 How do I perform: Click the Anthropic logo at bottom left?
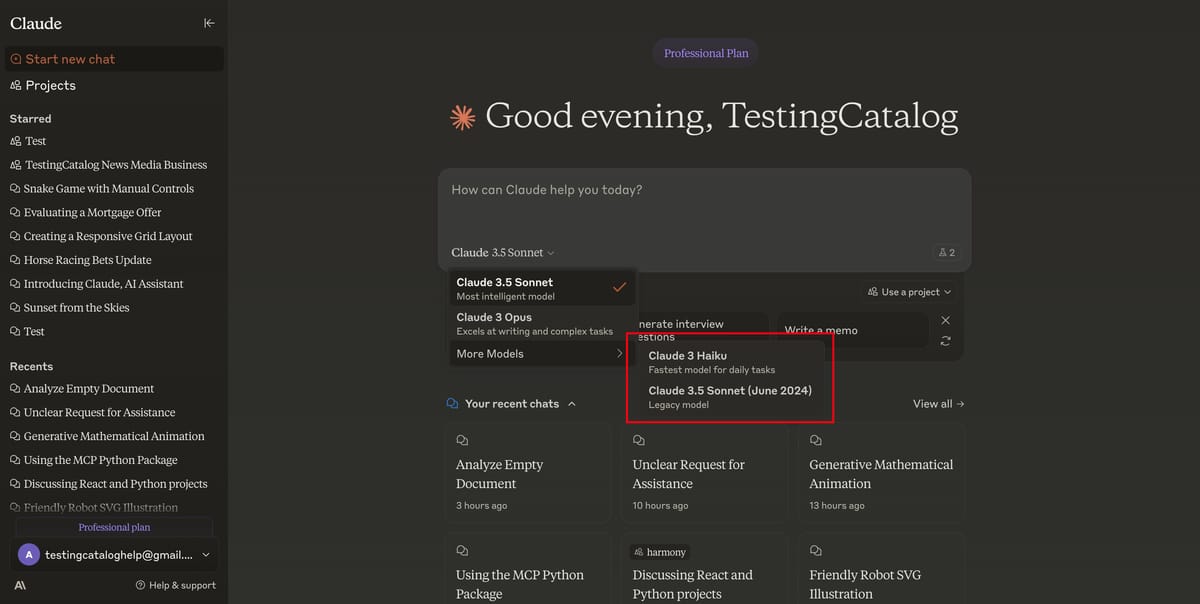pyautogui.click(x=20, y=584)
